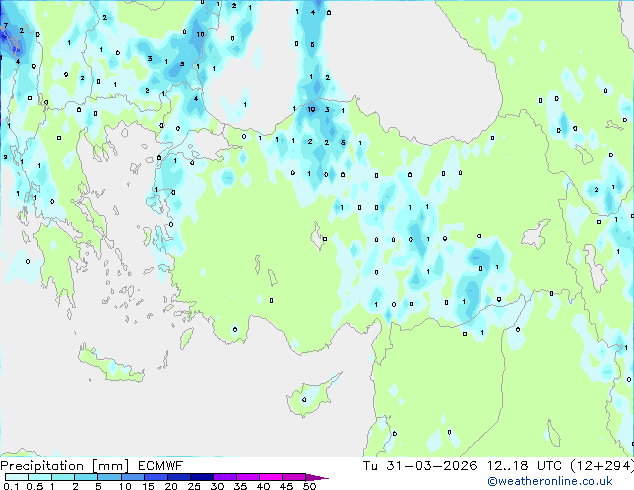Click the 'Tu 31-03-2026' date text
634x490 pixels.
(420, 466)
